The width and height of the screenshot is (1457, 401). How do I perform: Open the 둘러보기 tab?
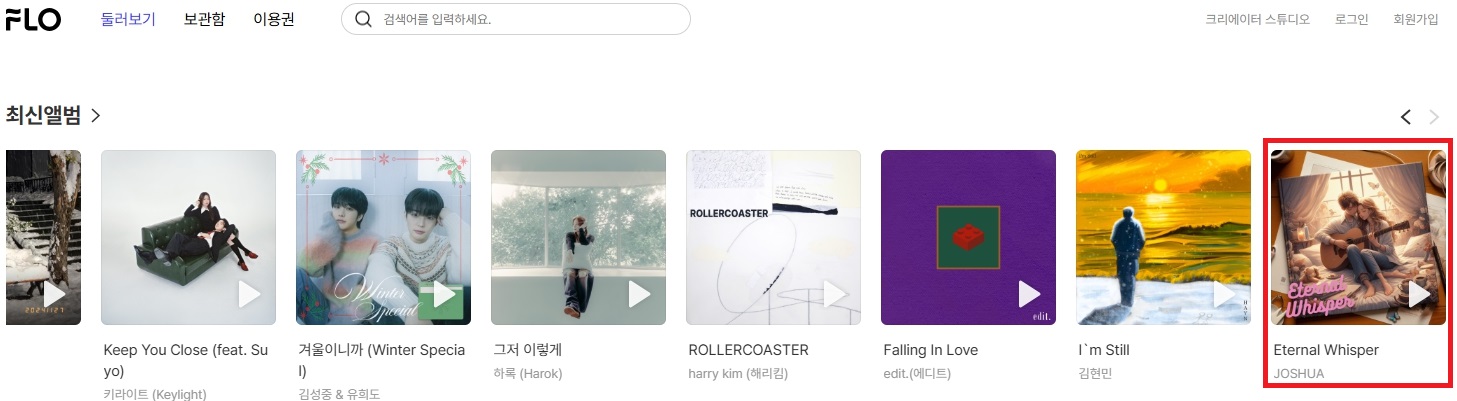128,19
